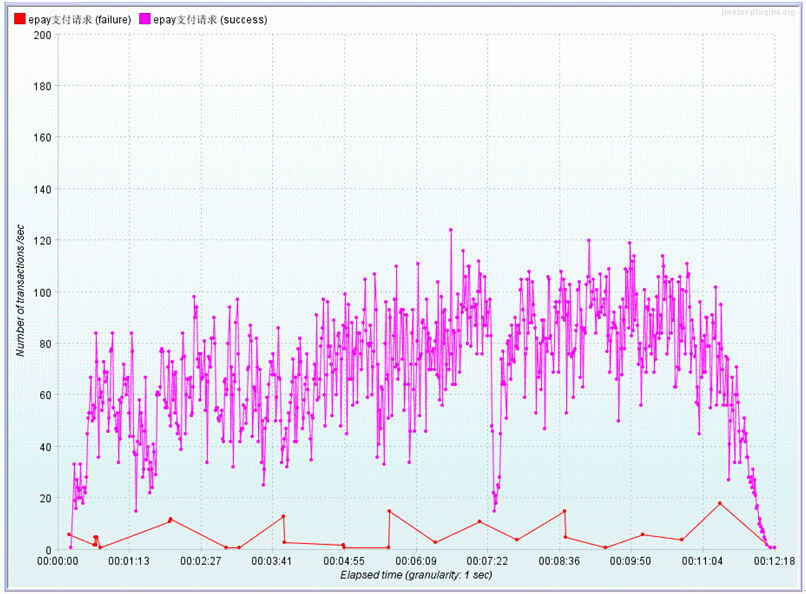This screenshot has width=806, height=594.
Task: Click the x-axis time label 00:12:18
Action: click(x=775, y=561)
